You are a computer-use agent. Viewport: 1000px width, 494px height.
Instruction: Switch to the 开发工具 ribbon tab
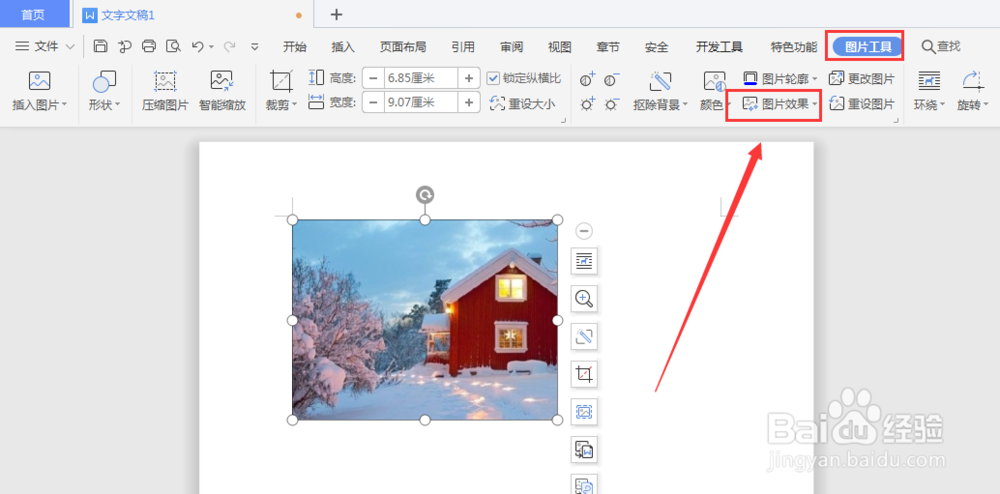click(x=719, y=47)
